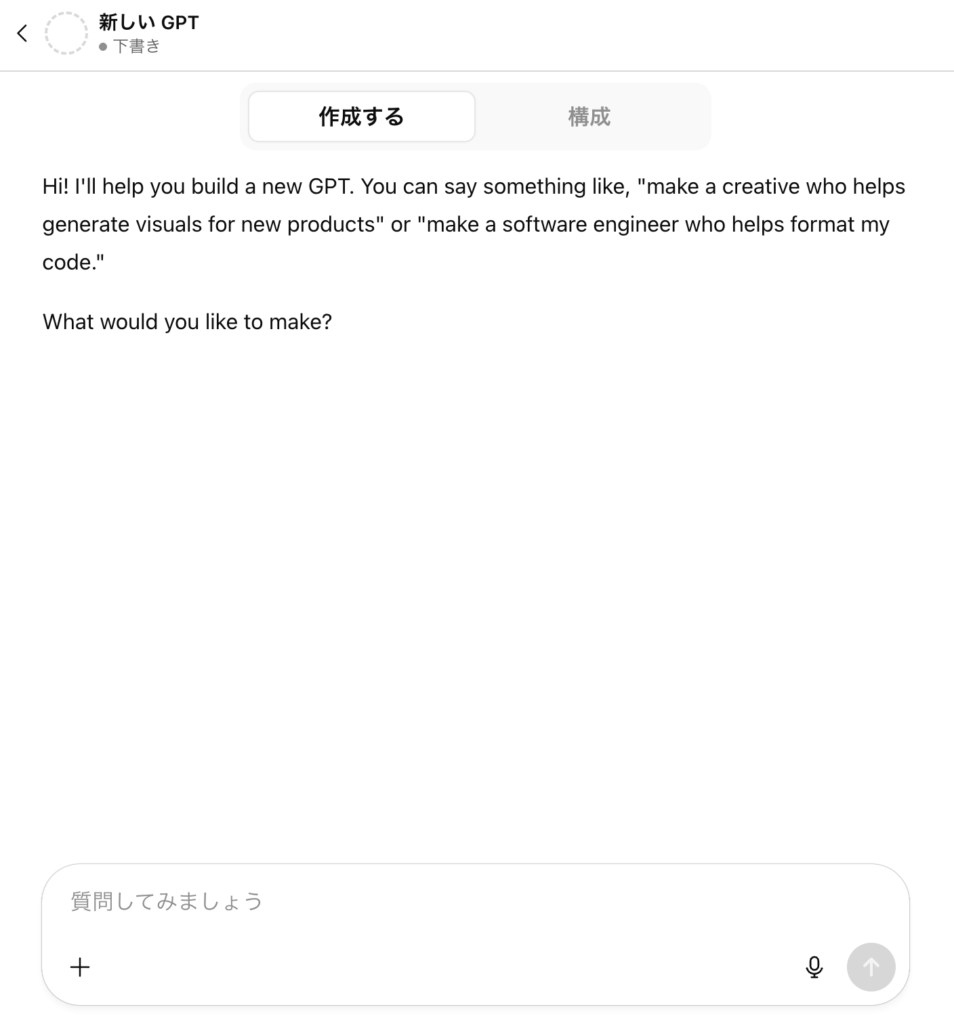
Task: Click the rounded message composer box border
Action: coord(475,864)
